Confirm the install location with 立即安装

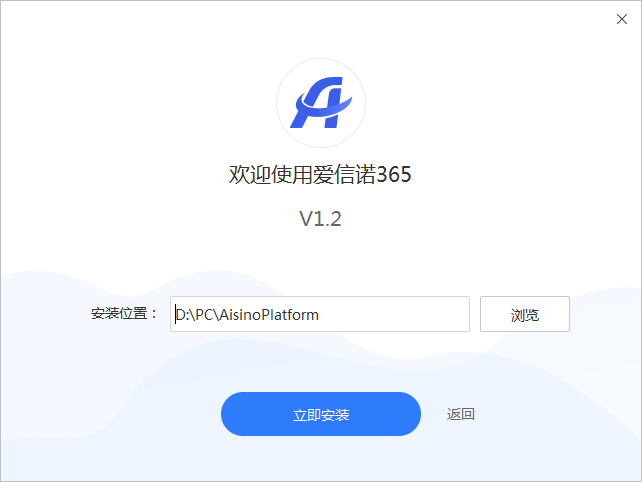coord(321,414)
